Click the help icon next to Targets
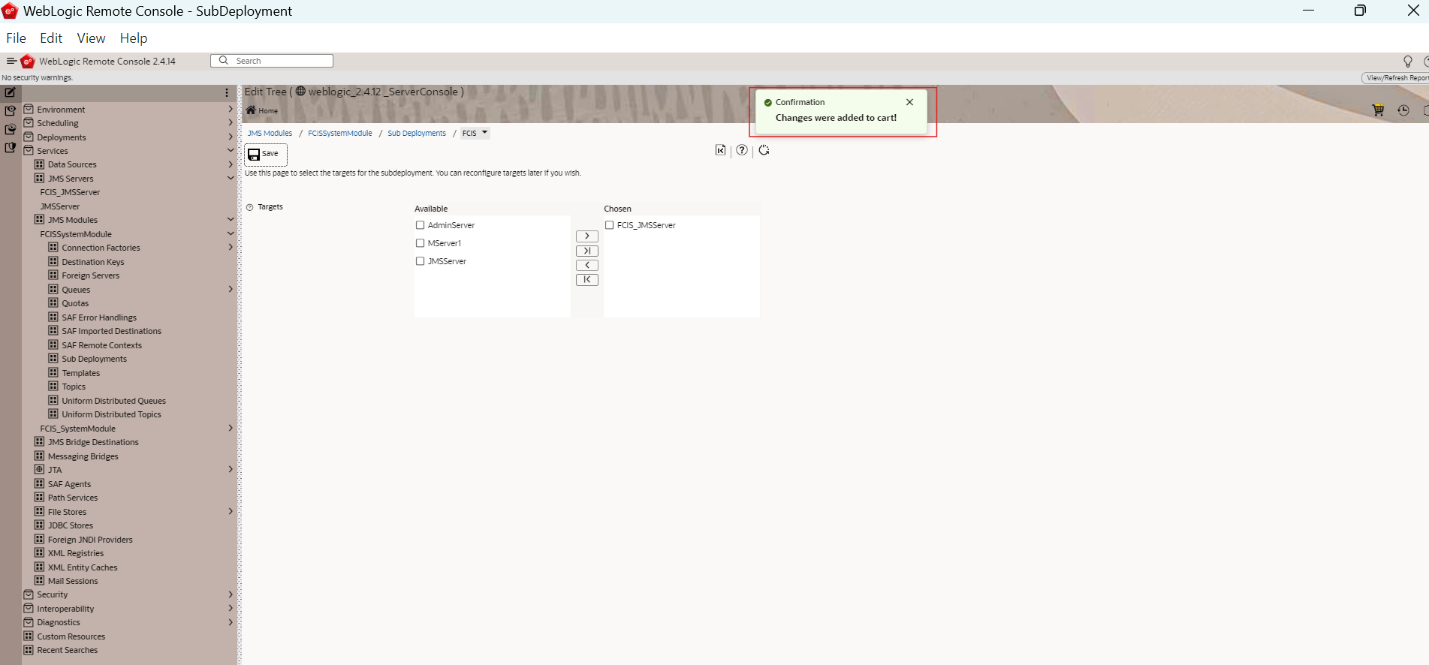The image size is (1429, 665). point(250,207)
